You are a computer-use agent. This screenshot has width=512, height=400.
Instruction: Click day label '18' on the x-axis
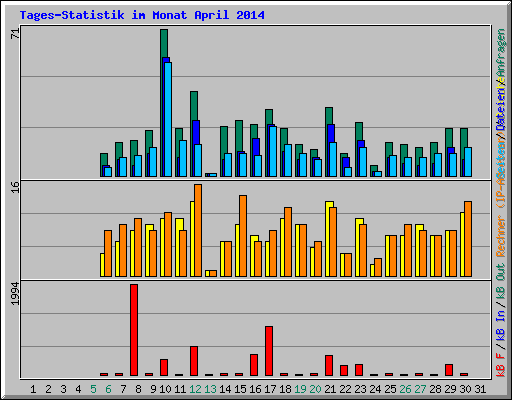(x=285, y=389)
